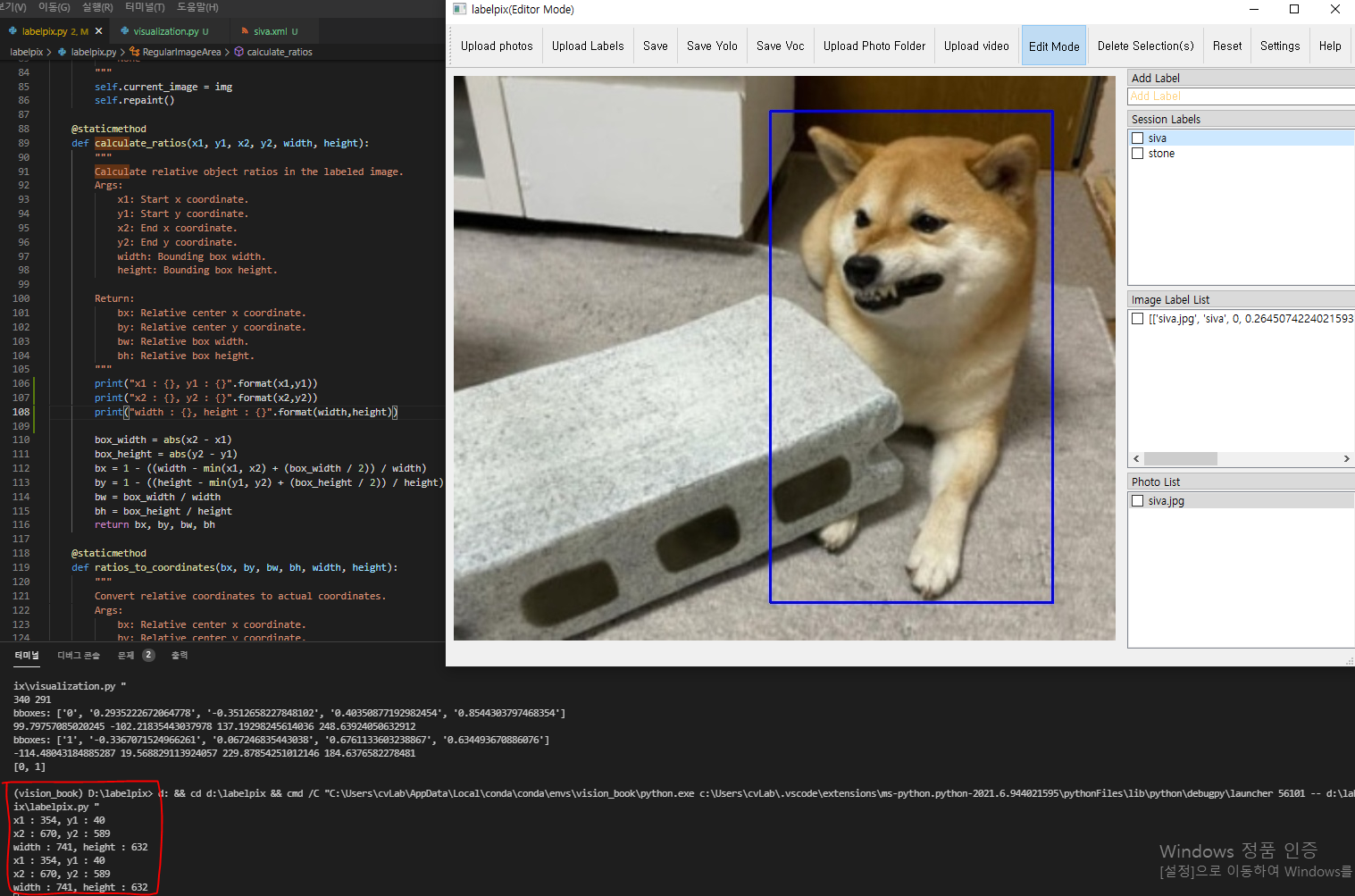Click the dog image inside blue bounding box
This screenshot has height=896, width=1355.
(911, 356)
